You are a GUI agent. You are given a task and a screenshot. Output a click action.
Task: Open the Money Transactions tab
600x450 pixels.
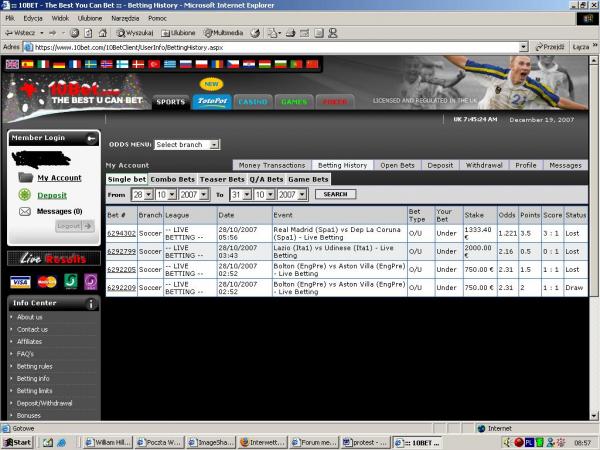271,165
